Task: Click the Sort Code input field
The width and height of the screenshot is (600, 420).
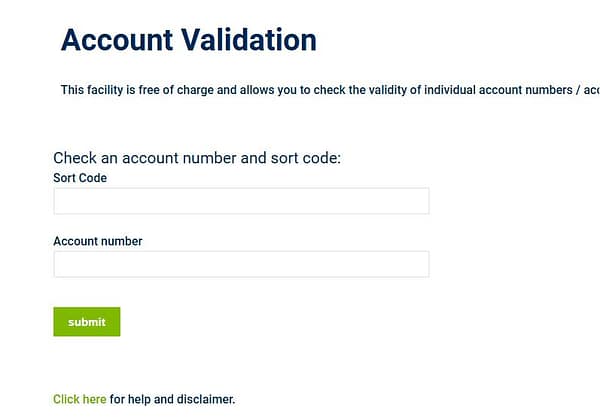Action: (241, 201)
